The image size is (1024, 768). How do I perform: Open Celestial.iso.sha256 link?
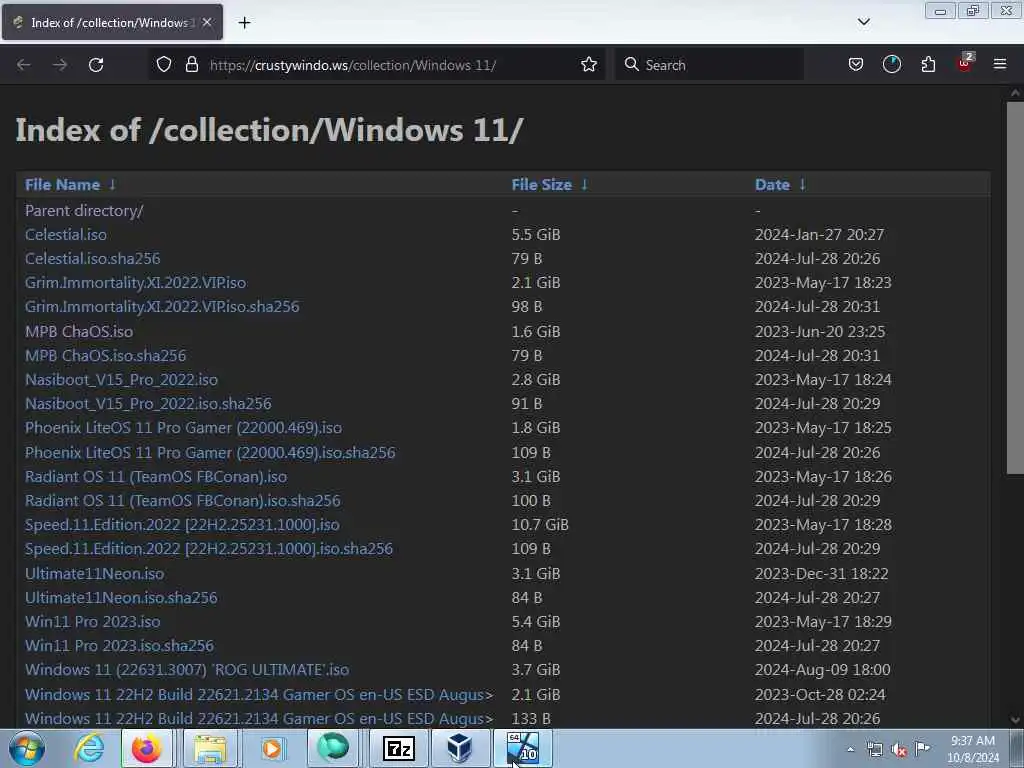point(92,259)
